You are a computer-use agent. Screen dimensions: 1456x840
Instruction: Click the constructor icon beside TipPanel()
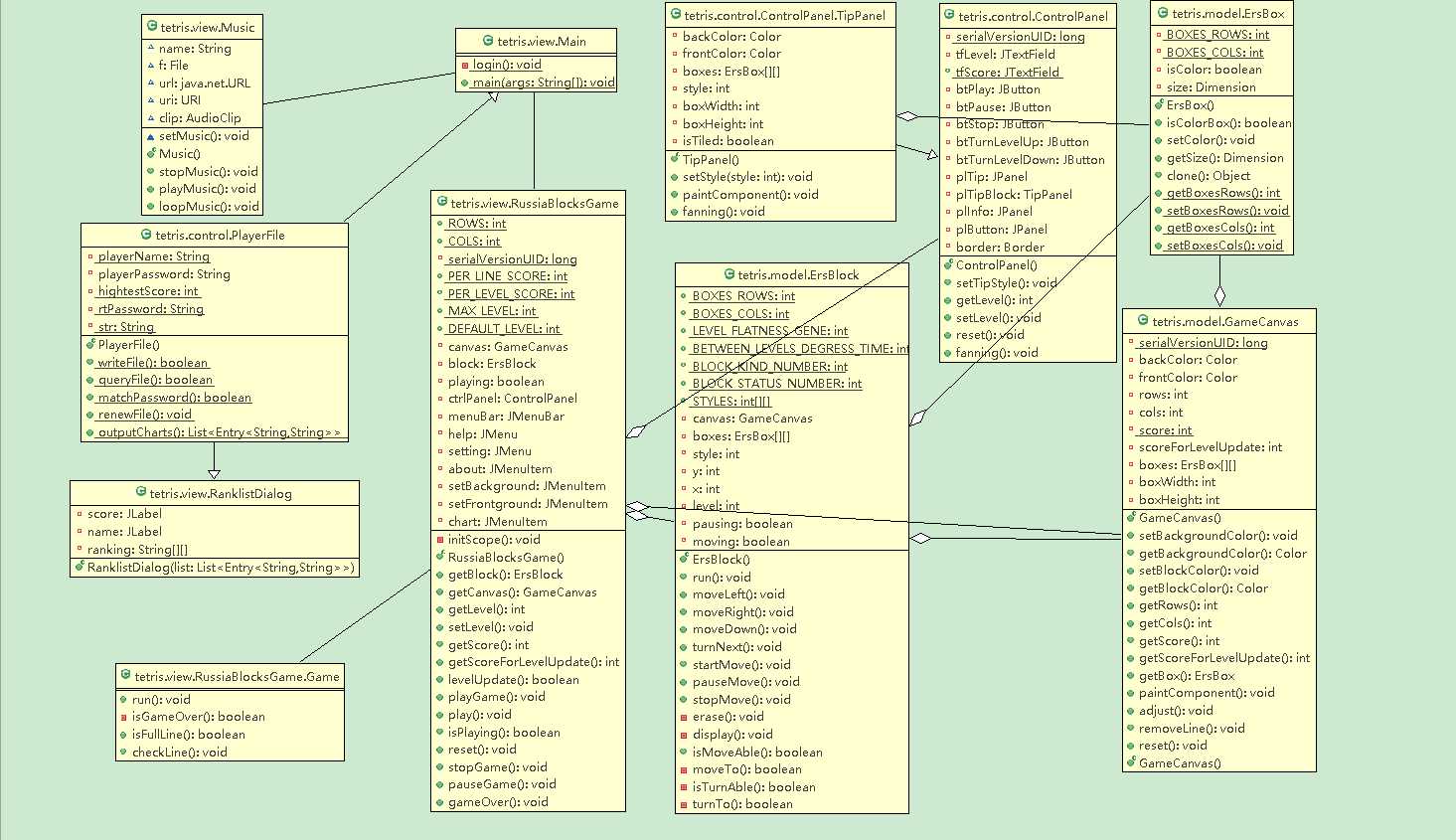[x=675, y=158]
